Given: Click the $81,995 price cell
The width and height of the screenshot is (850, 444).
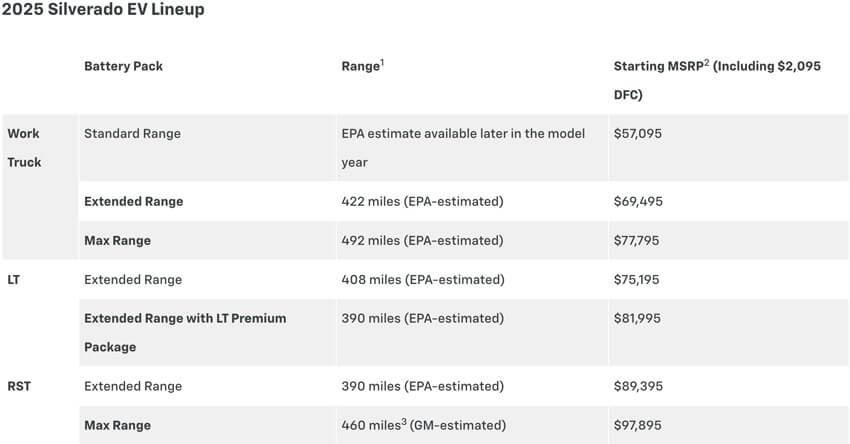Looking at the screenshot, I should pyautogui.click(x=637, y=318).
